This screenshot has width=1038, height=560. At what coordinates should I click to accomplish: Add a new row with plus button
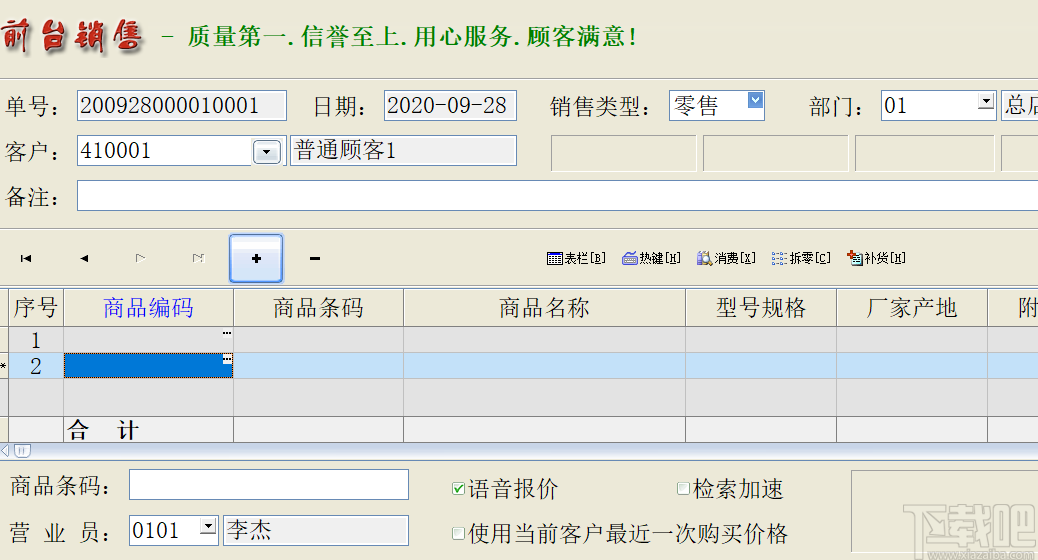[x=256, y=258]
